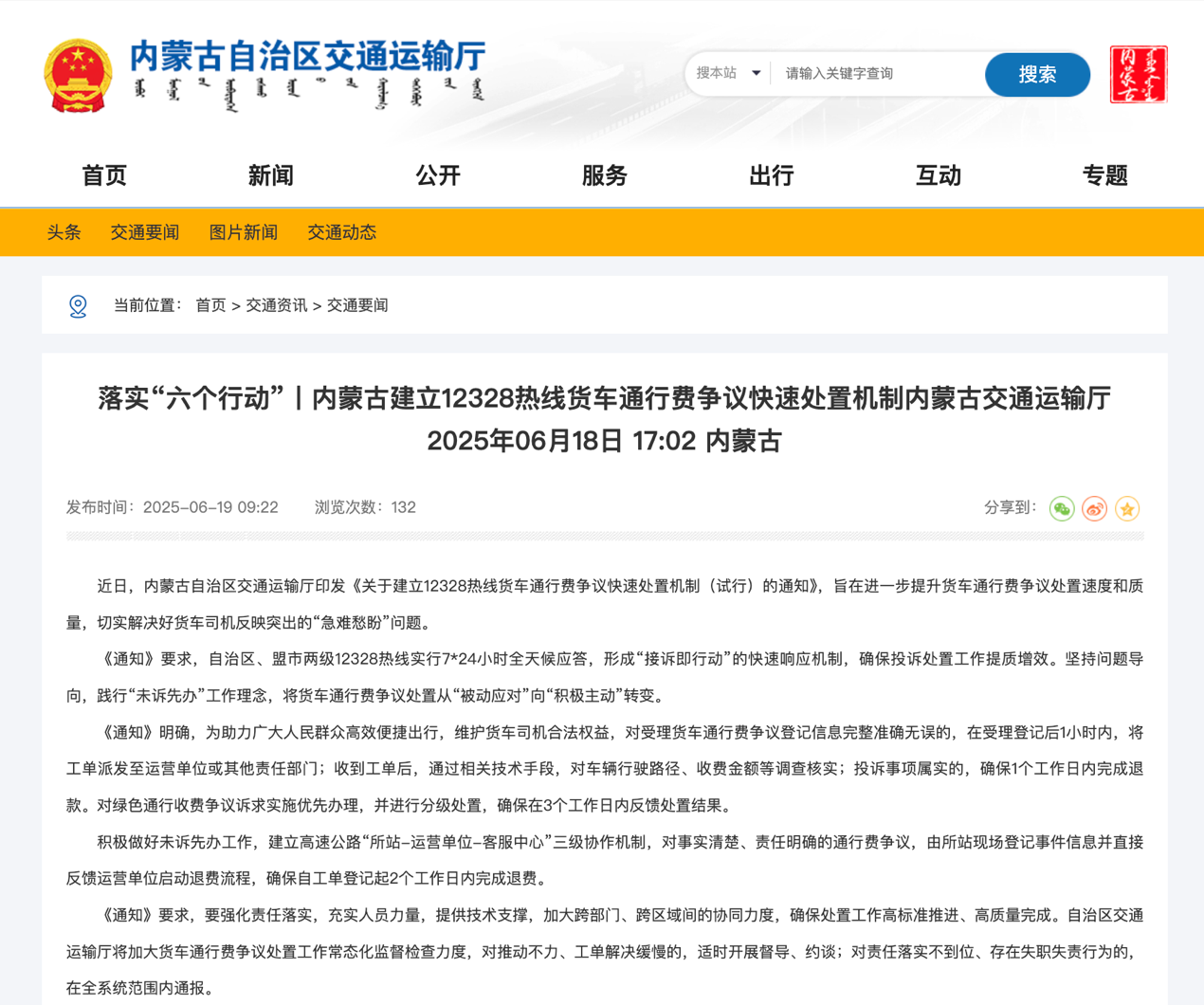Open the 首页 main menu item
The width and height of the screenshot is (1204, 1005).
(104, 175)
